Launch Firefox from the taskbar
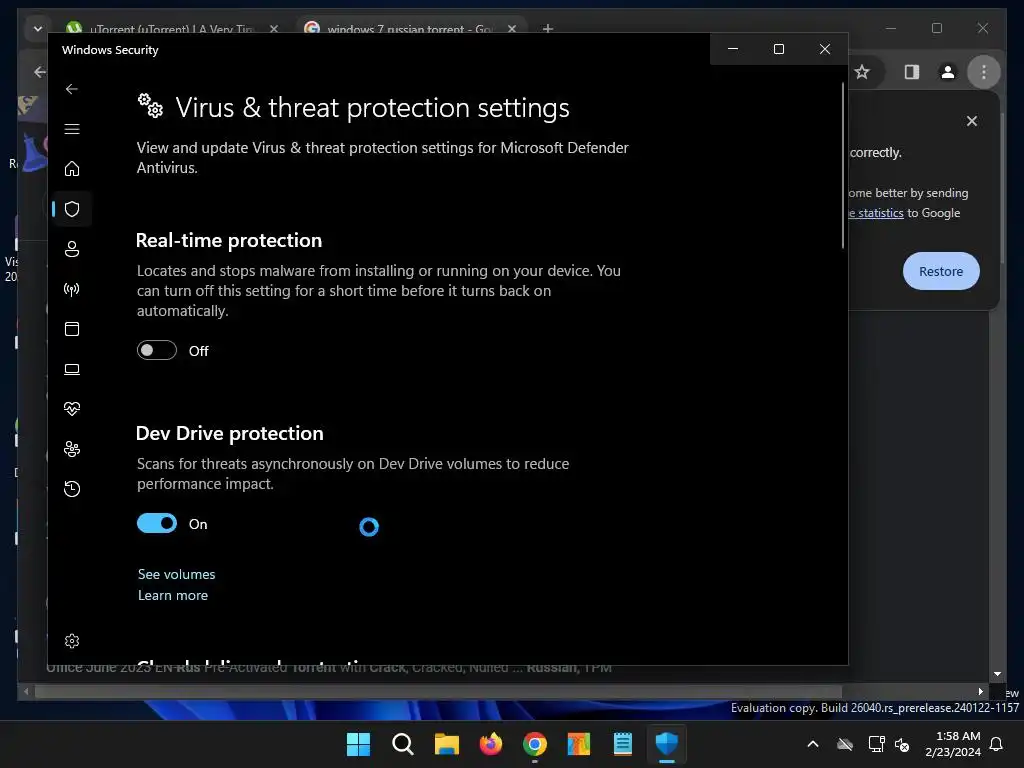The width and height of the screenshot is (1024, 768). point(490,744)
